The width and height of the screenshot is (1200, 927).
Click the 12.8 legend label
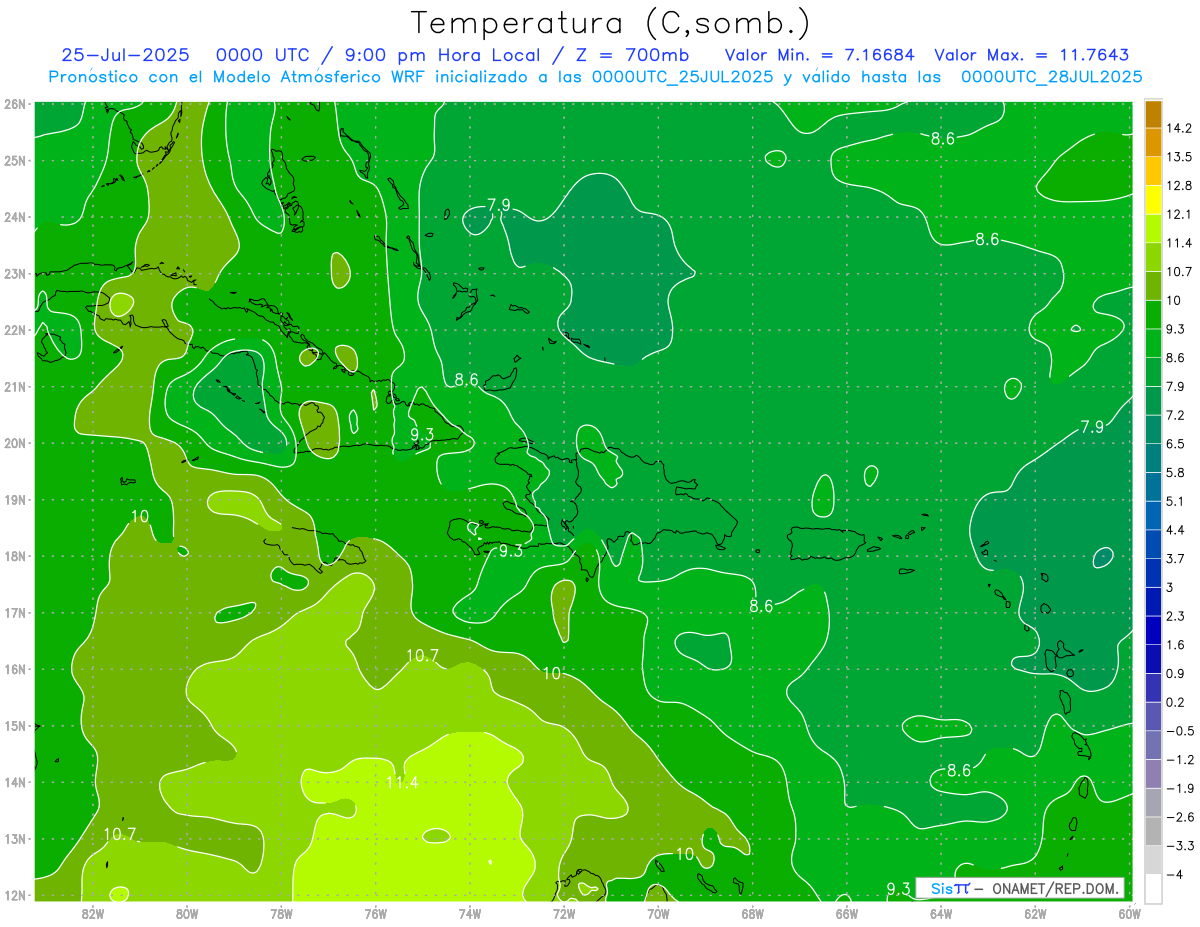pyautogui.click(x=1178, y=186)
